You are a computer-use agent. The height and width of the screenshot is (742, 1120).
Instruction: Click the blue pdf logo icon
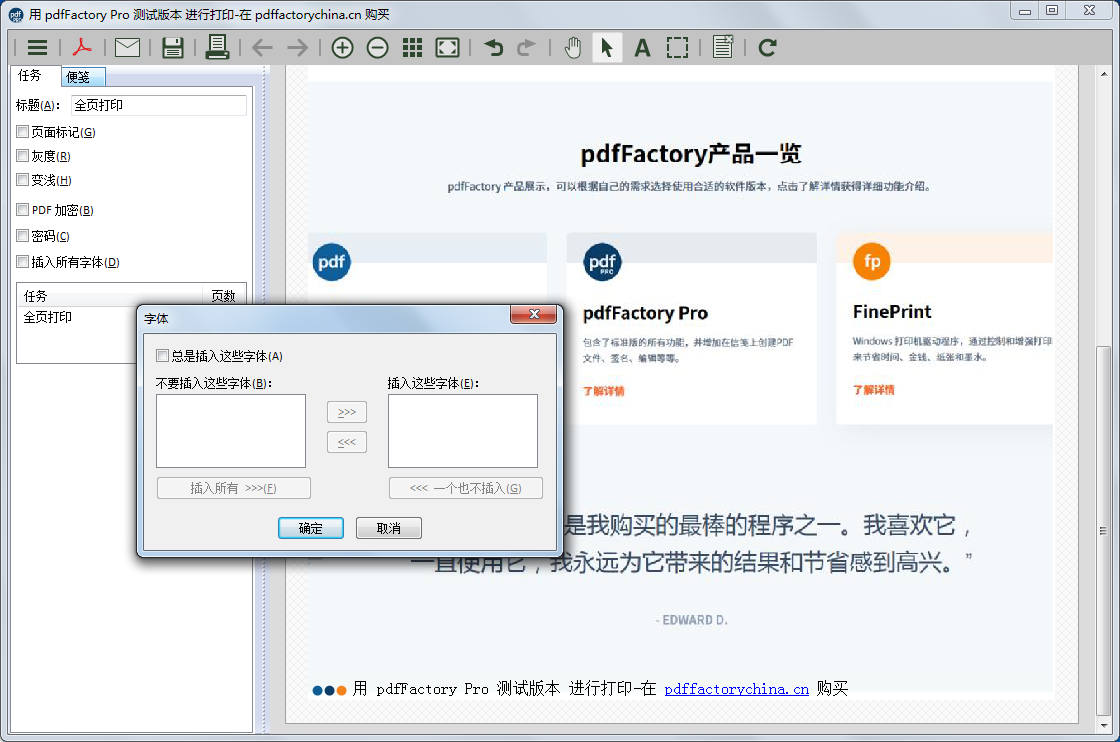[x=331, y=262]
